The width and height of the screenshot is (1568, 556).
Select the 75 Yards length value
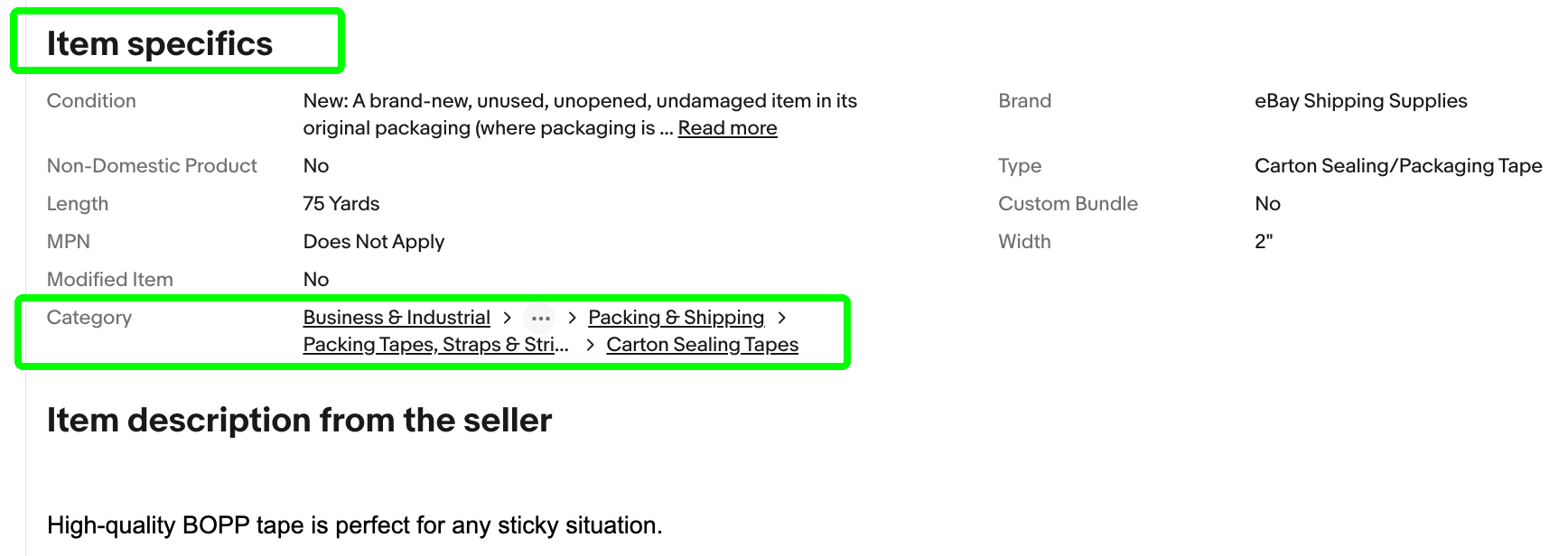tap(341, 203)
